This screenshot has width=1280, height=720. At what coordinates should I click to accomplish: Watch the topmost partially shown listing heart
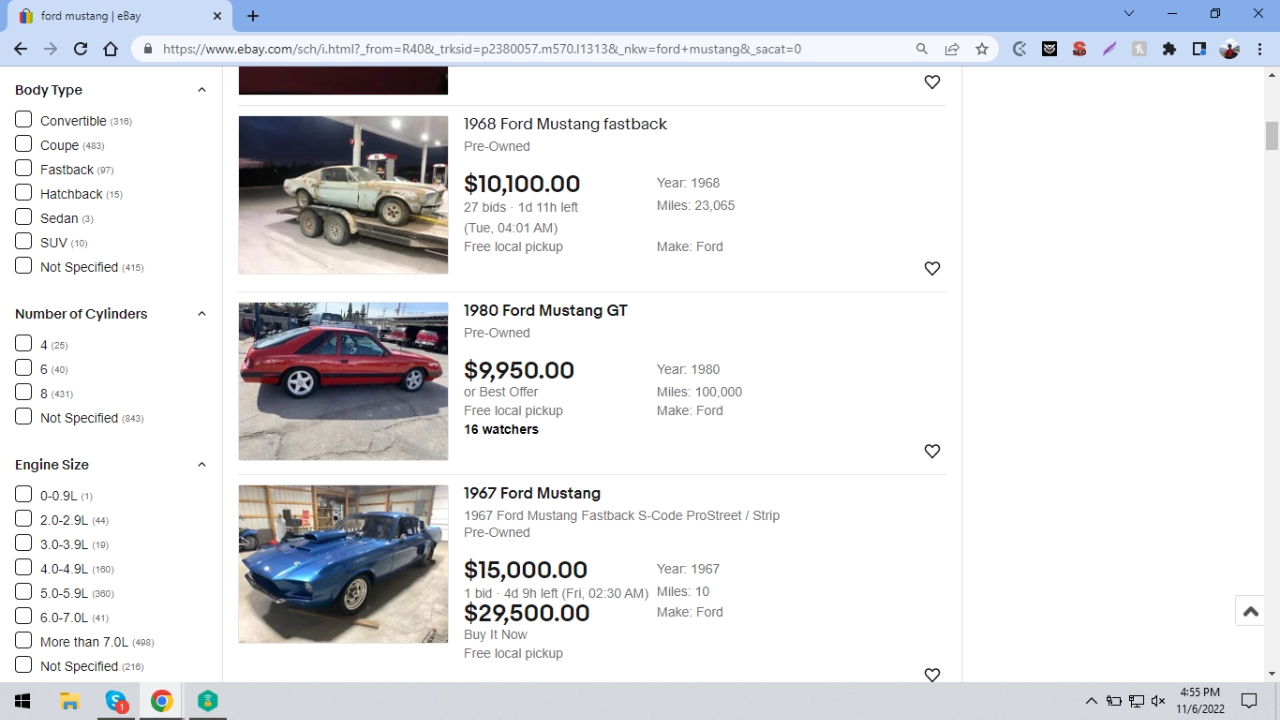tap(932, 82)
